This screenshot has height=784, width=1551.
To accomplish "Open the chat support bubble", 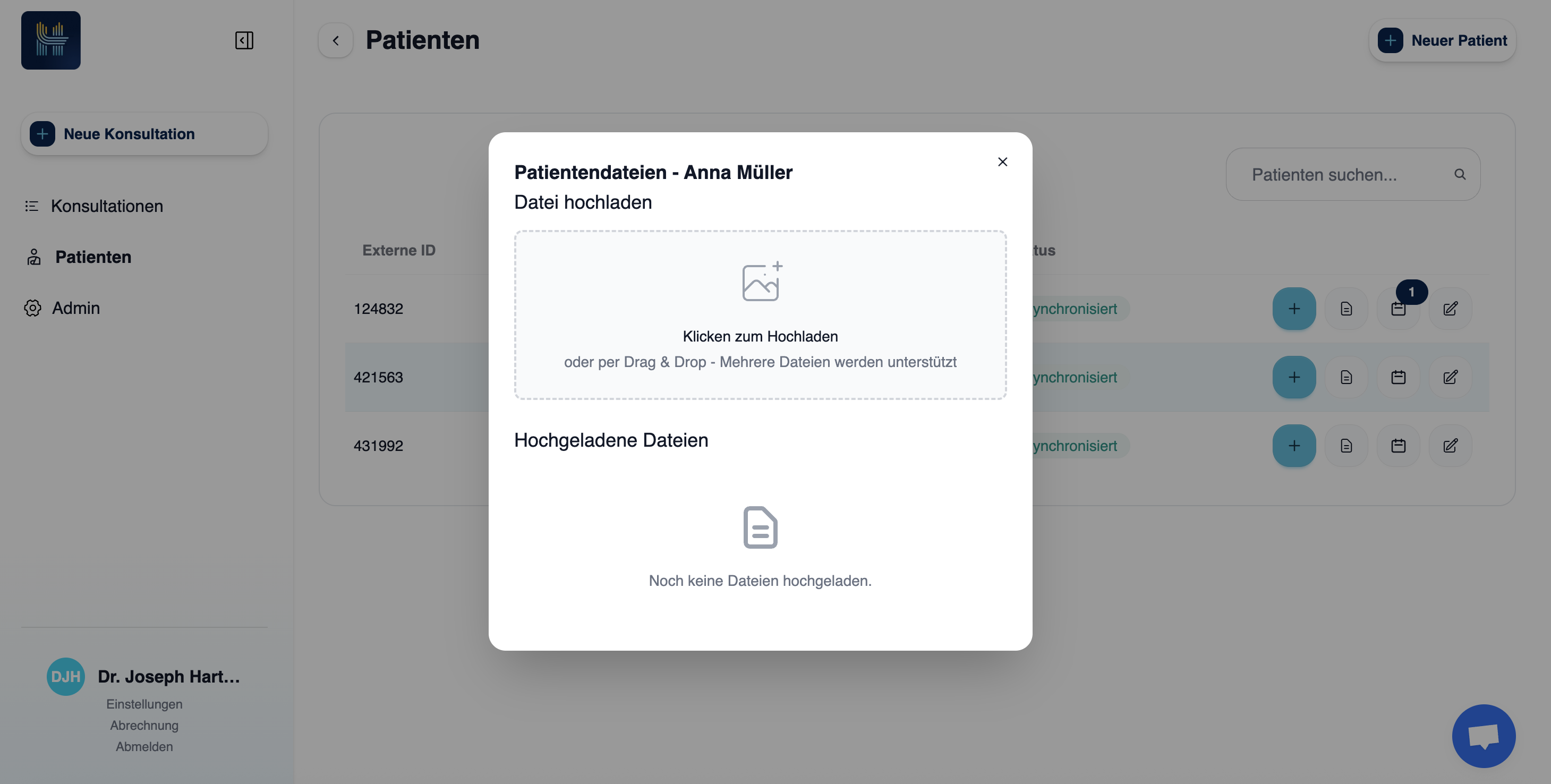I will coord(1483,735).
